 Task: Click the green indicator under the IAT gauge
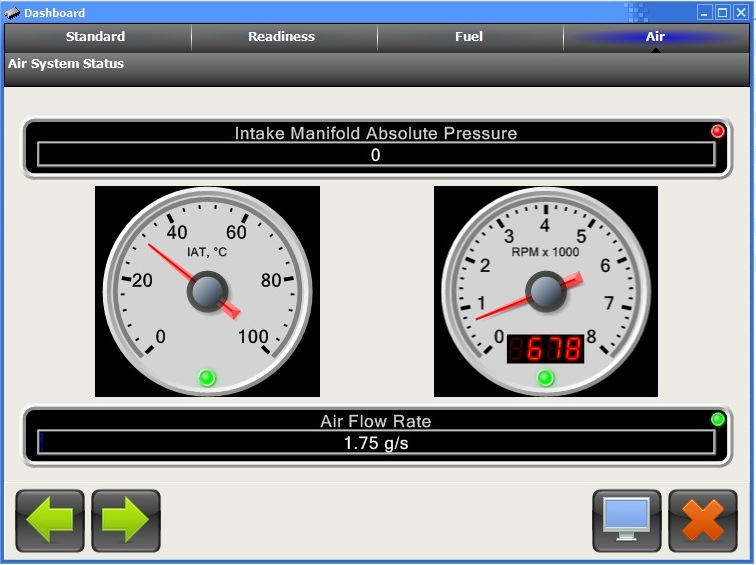point(207,378)
